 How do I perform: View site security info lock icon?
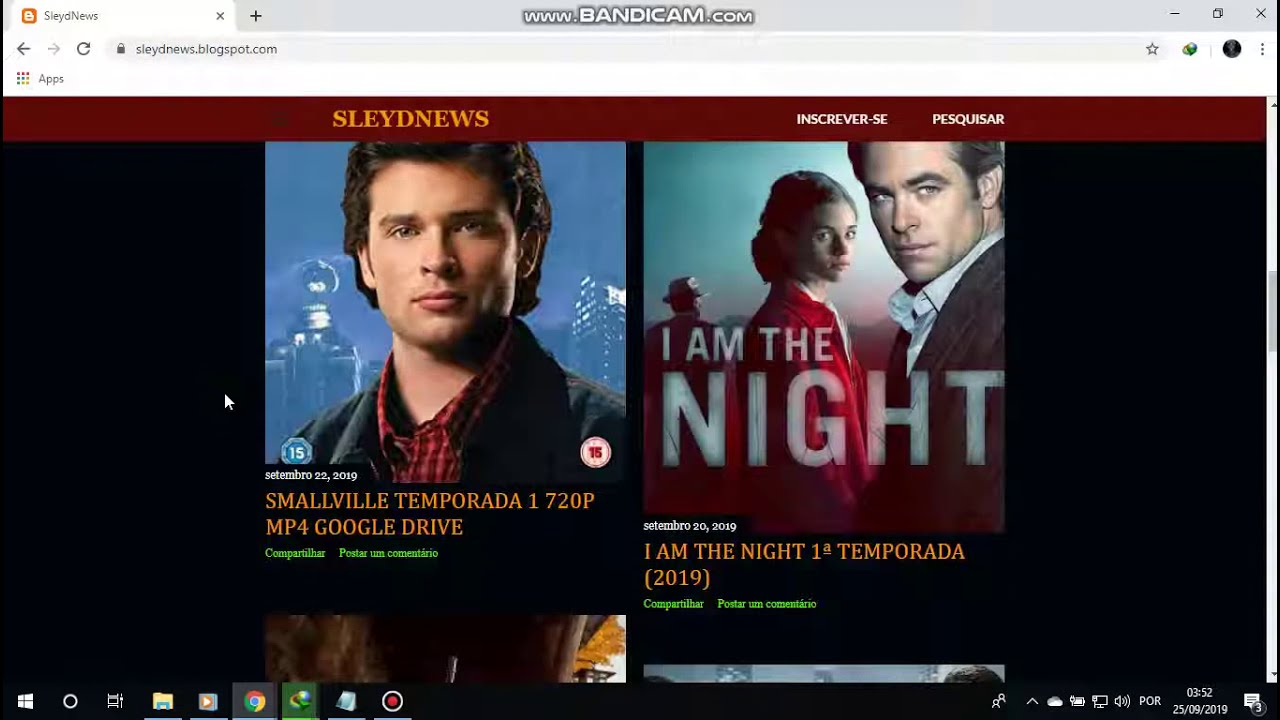click(121, 49)
